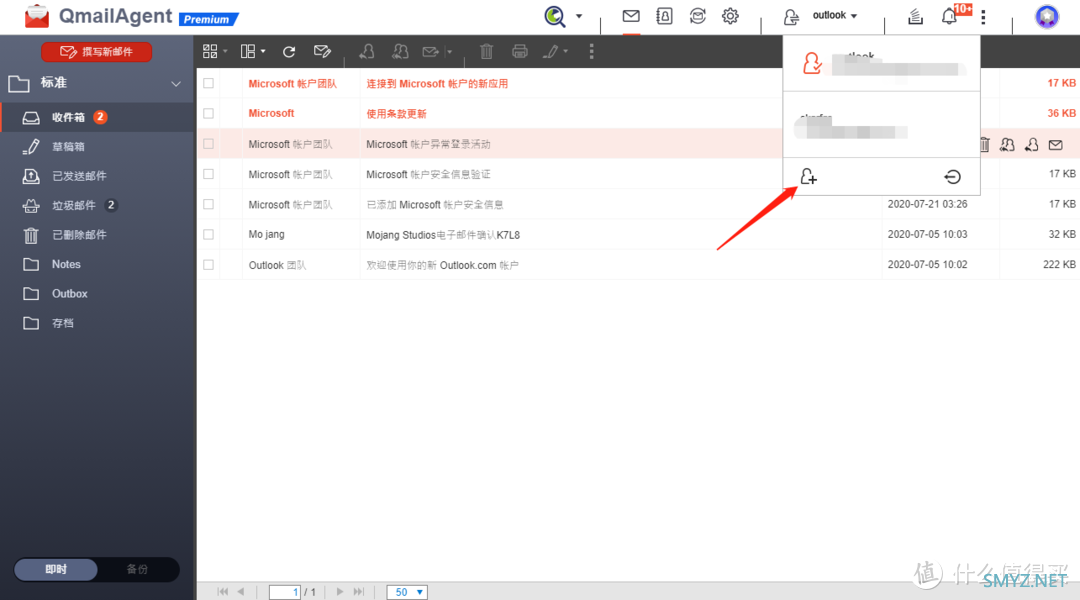Open the 收件箱 inbox folder
Screen dimensions: 1080x600
[97, 117]
